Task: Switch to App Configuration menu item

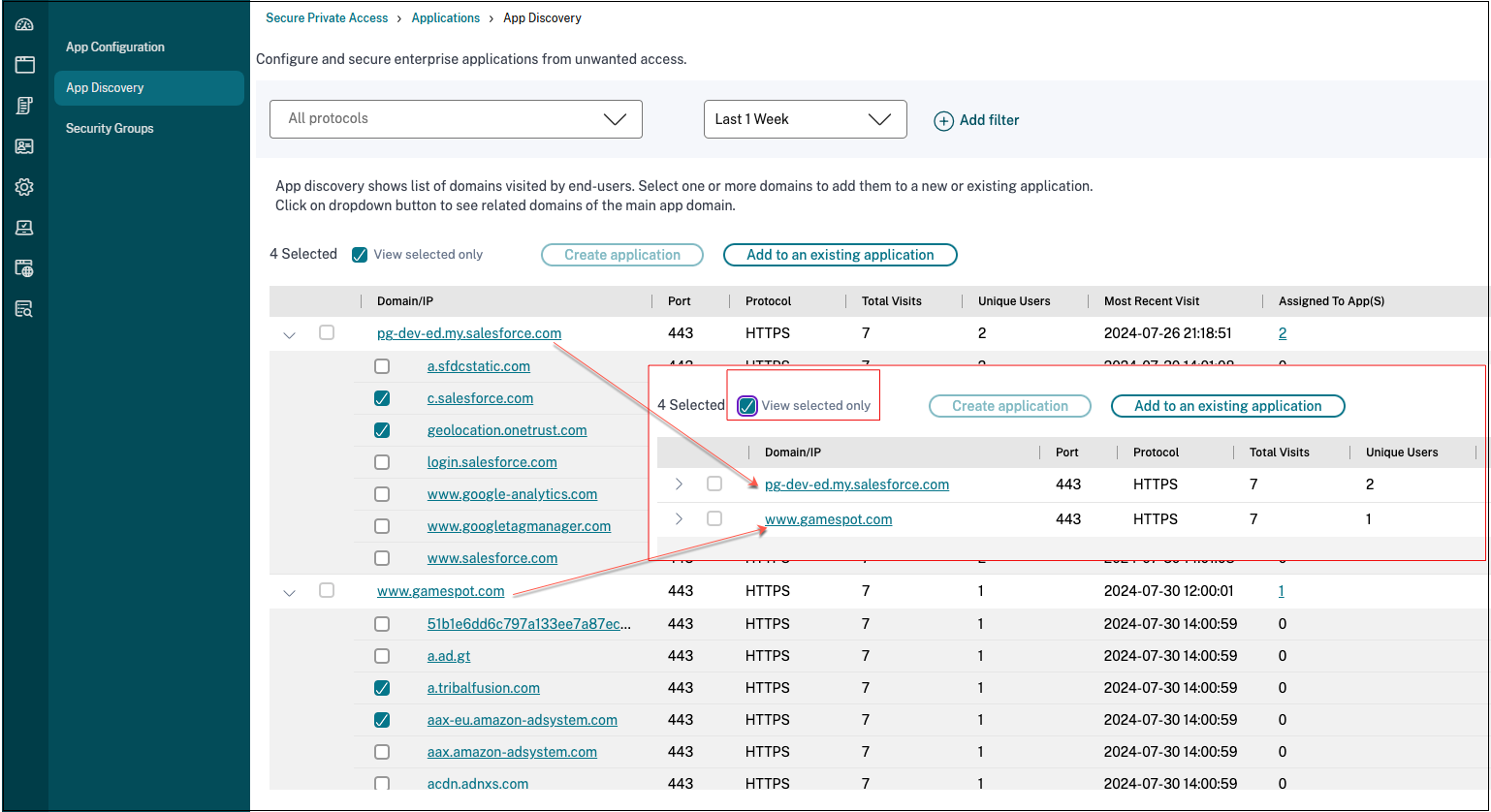Action: [115, 47]
